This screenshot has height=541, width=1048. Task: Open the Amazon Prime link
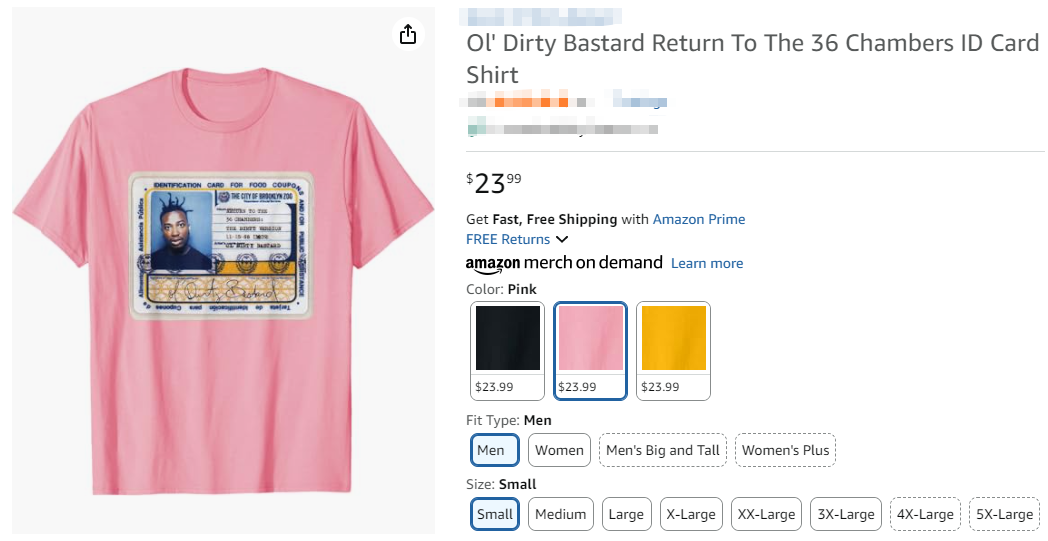coord(698,219)
